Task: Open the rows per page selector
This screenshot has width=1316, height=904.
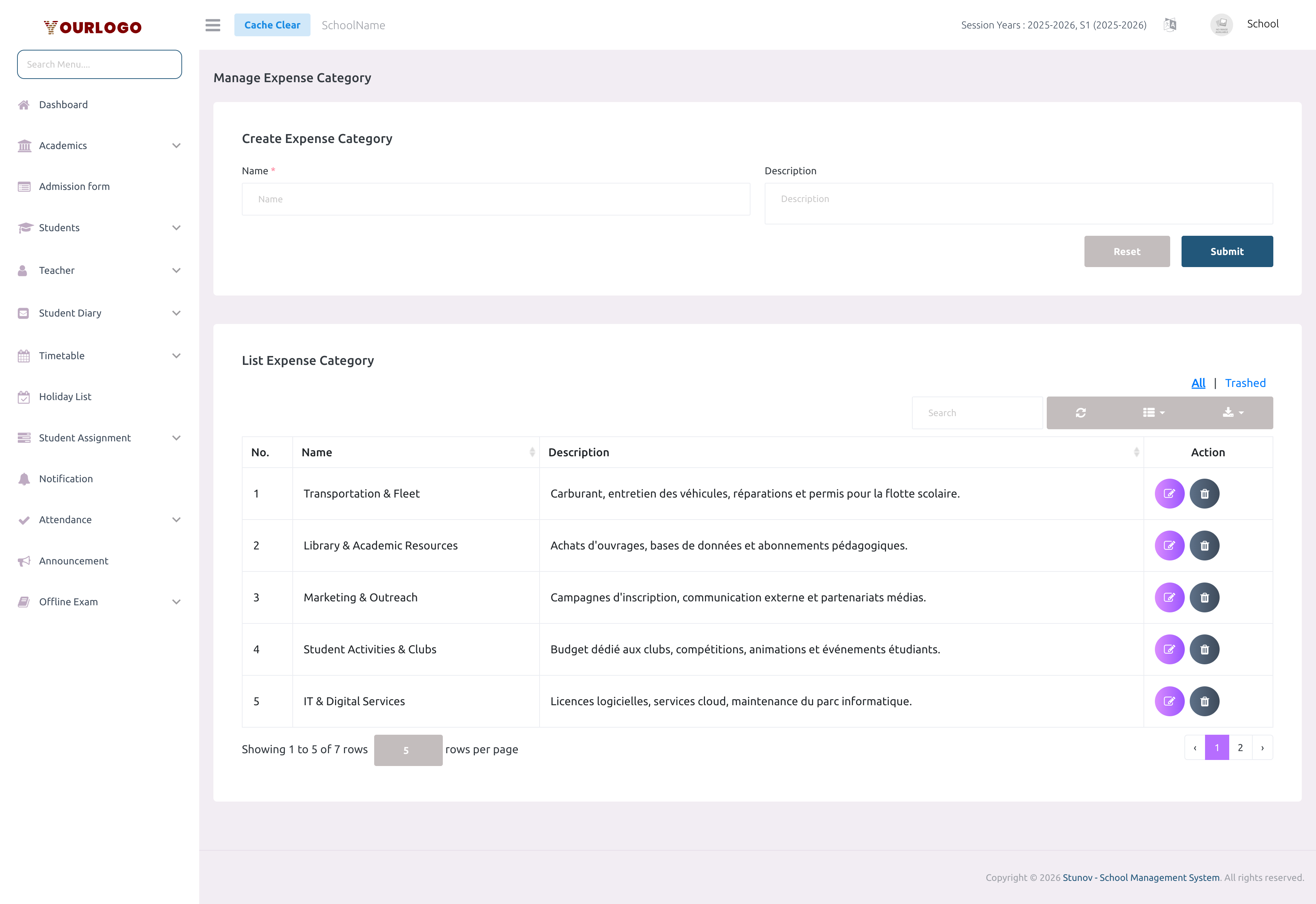Action: [x=408, y=750]
